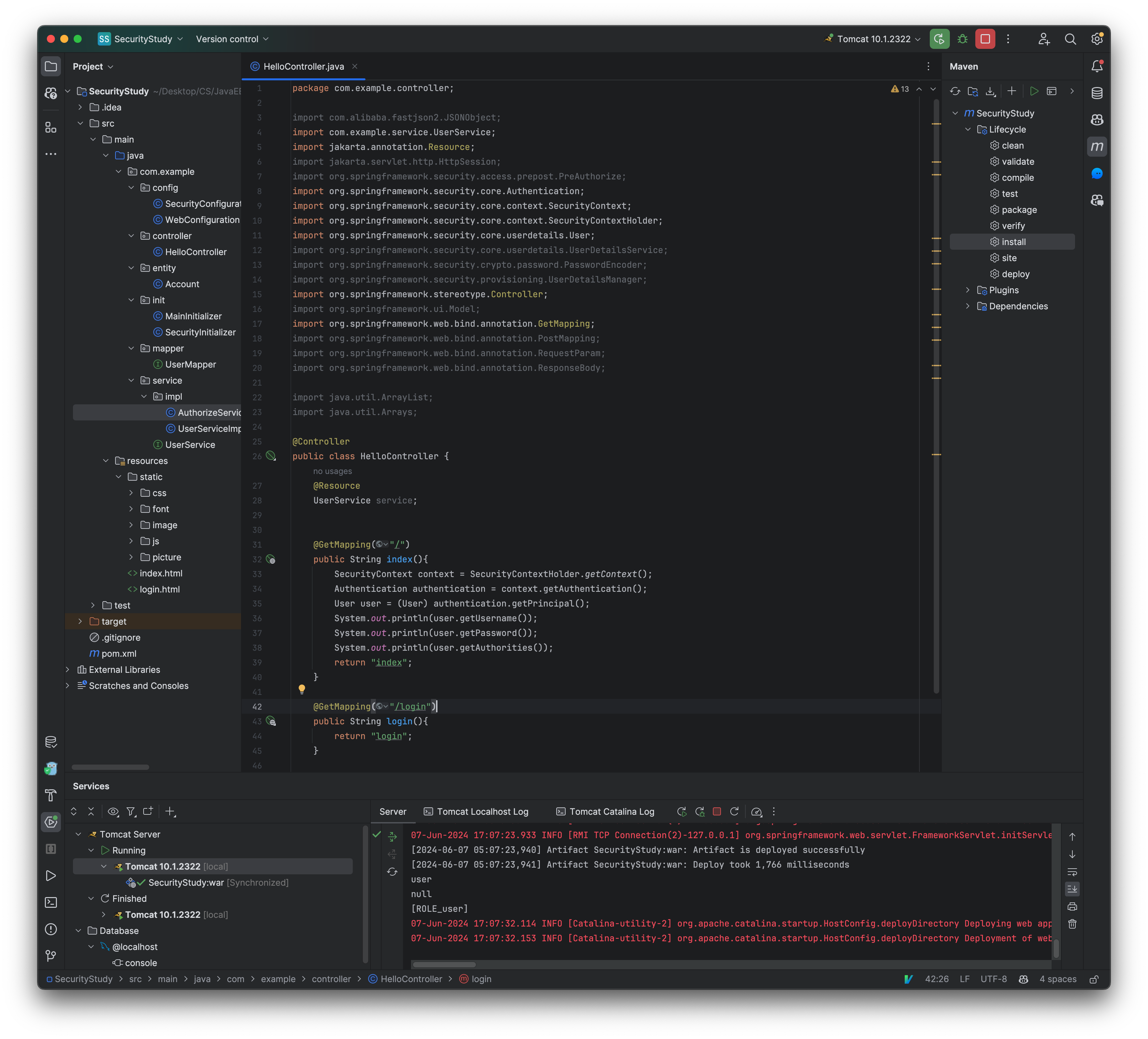Viewport: 1148px width, 1039px height.
Task: Click the horizontal scrollbar under the console log
Action: coord(444,964)
